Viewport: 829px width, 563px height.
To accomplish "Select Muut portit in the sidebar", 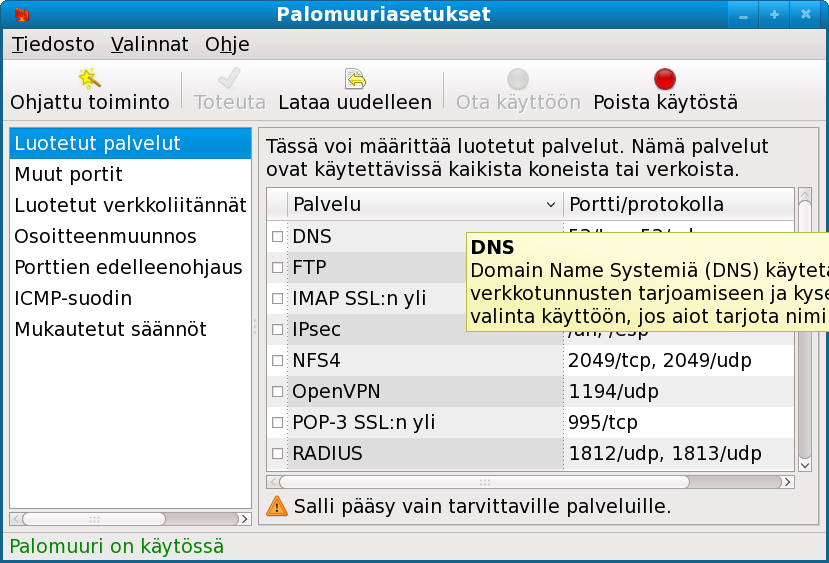I will point(69,174).
